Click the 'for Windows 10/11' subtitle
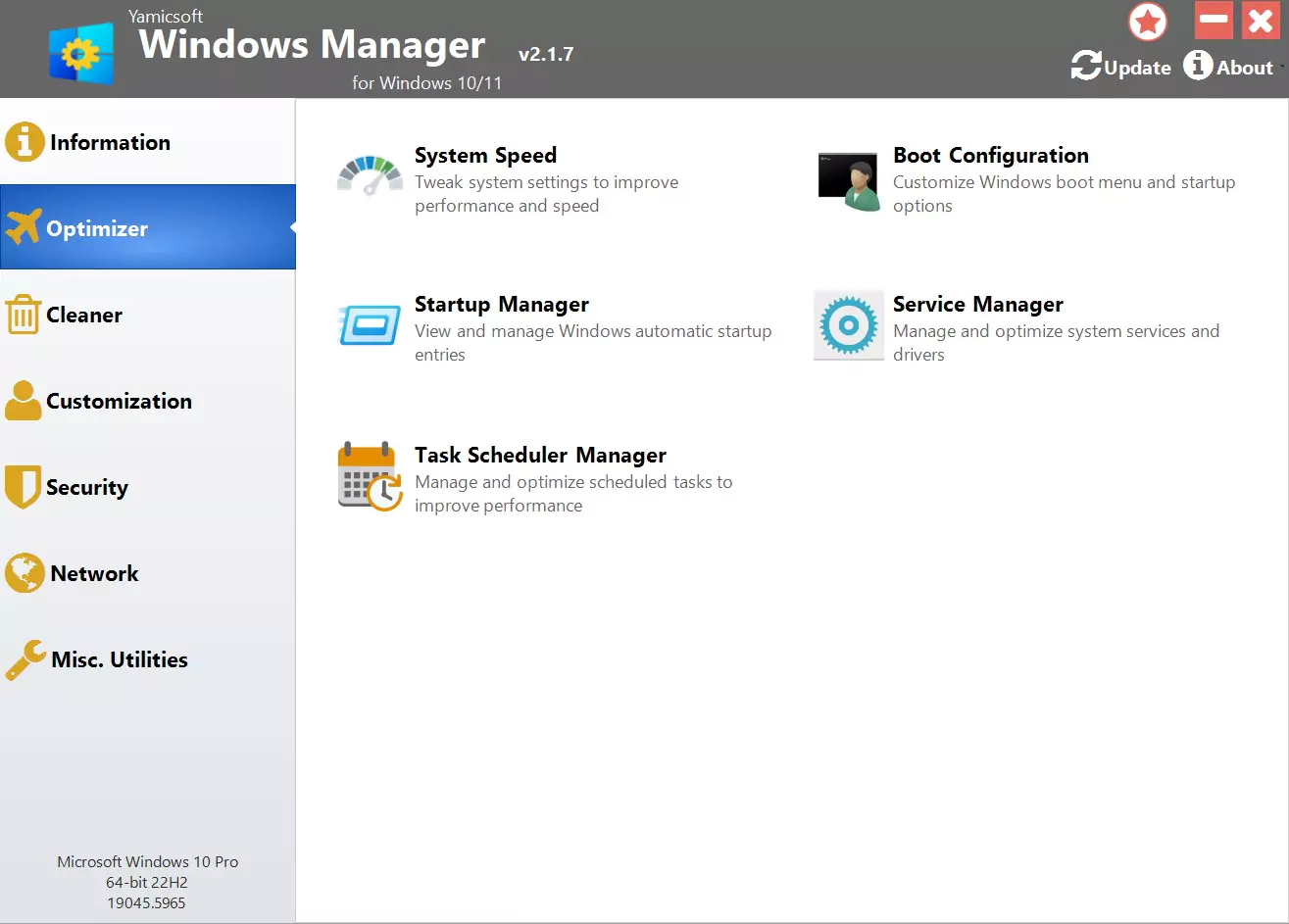Image resolution: width=1289 pixels, height=924 pixels. pyautogui.click(x=427, y=83)
